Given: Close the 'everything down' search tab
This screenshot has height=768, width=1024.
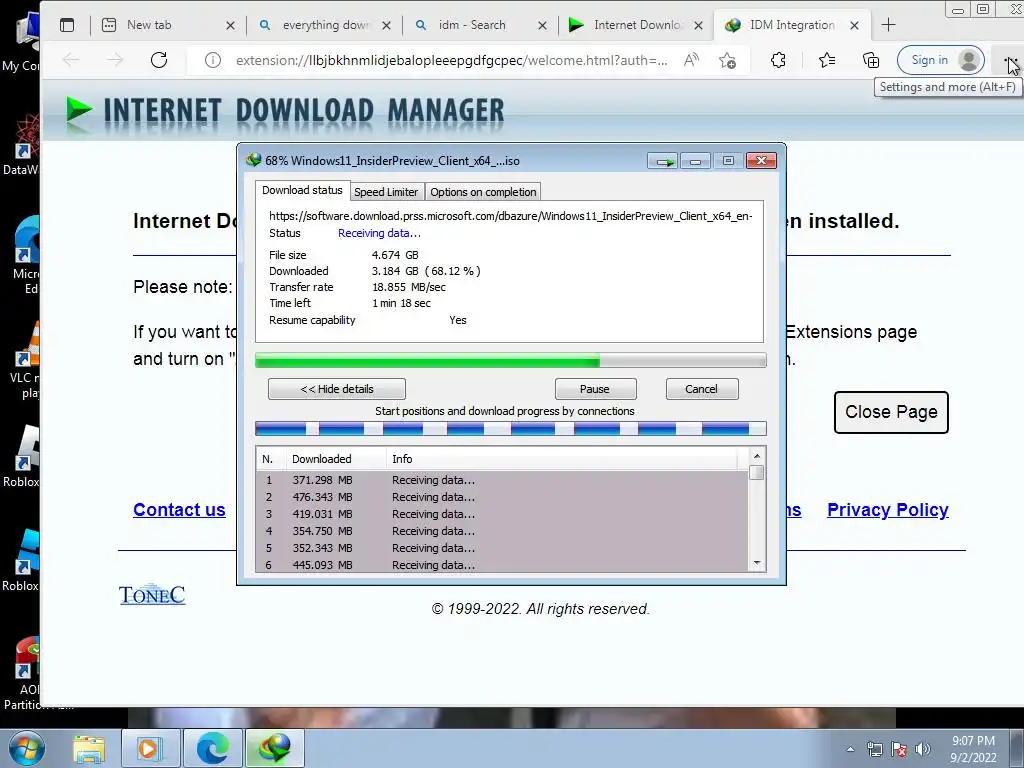Looking at the screenshot, I should pyautogui.click(x=387, y=25).
